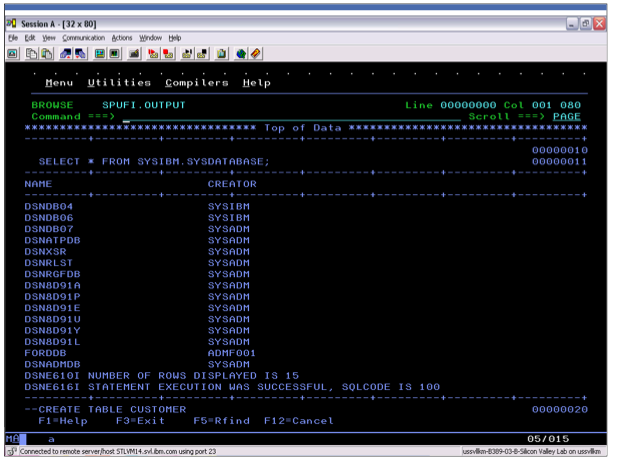Click the SELECT * FROM SYSIBM.SYSDATABASE statement

[154, 162]
